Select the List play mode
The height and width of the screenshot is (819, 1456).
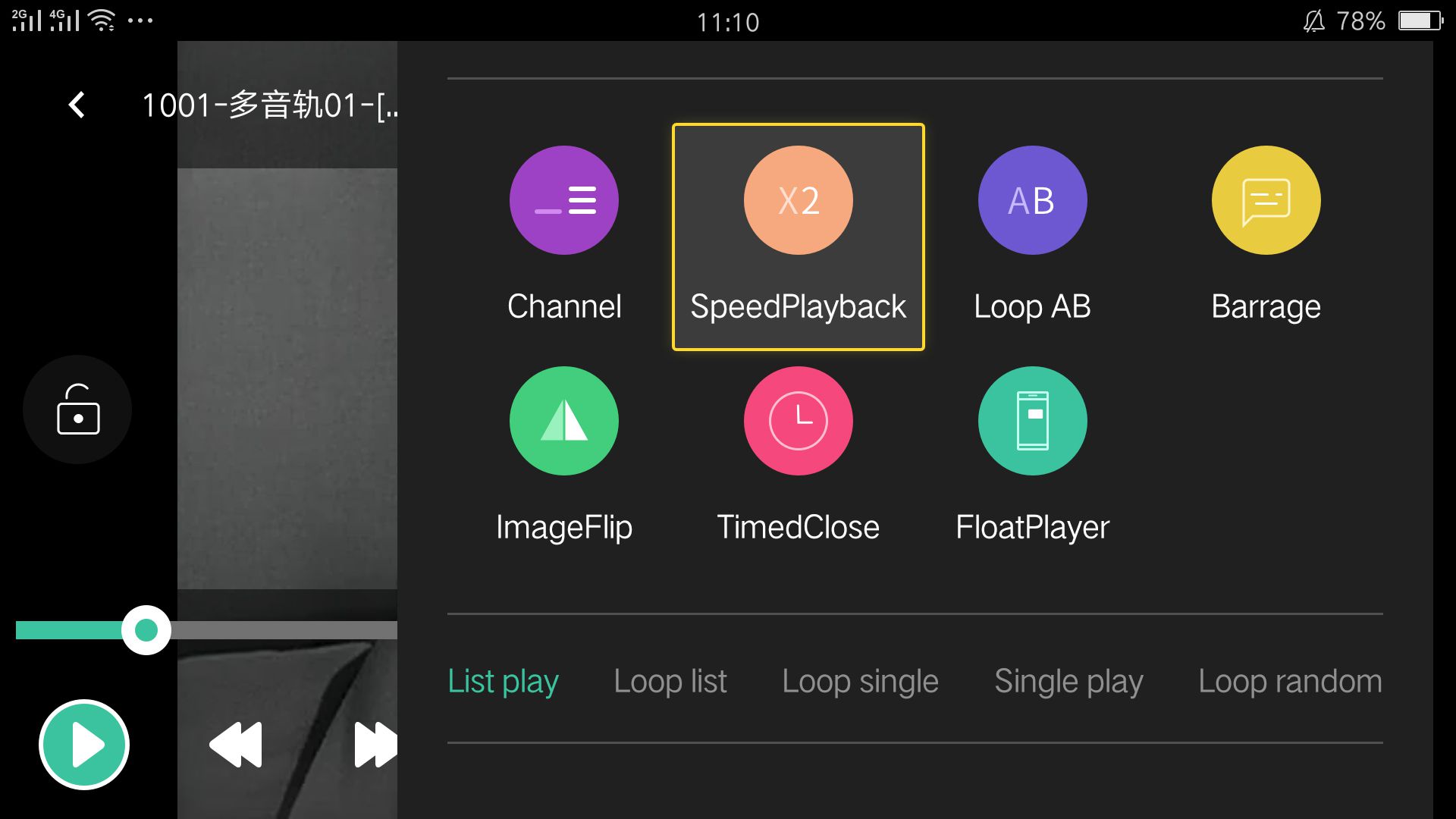tap(503, 681)
